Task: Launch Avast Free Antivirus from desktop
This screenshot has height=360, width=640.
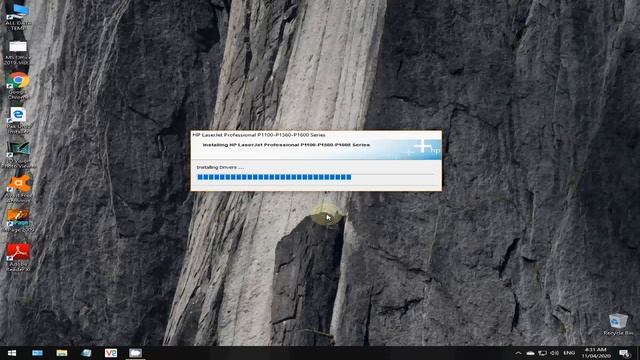Action: (x=18, y=189)
